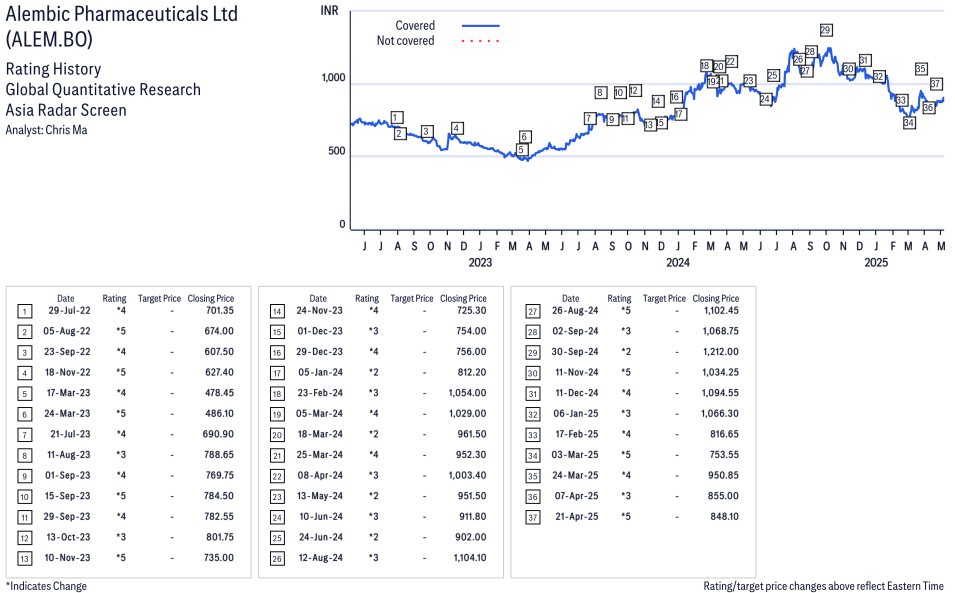Click the date 11-Aug-23
955x593 pixels.
69,454
